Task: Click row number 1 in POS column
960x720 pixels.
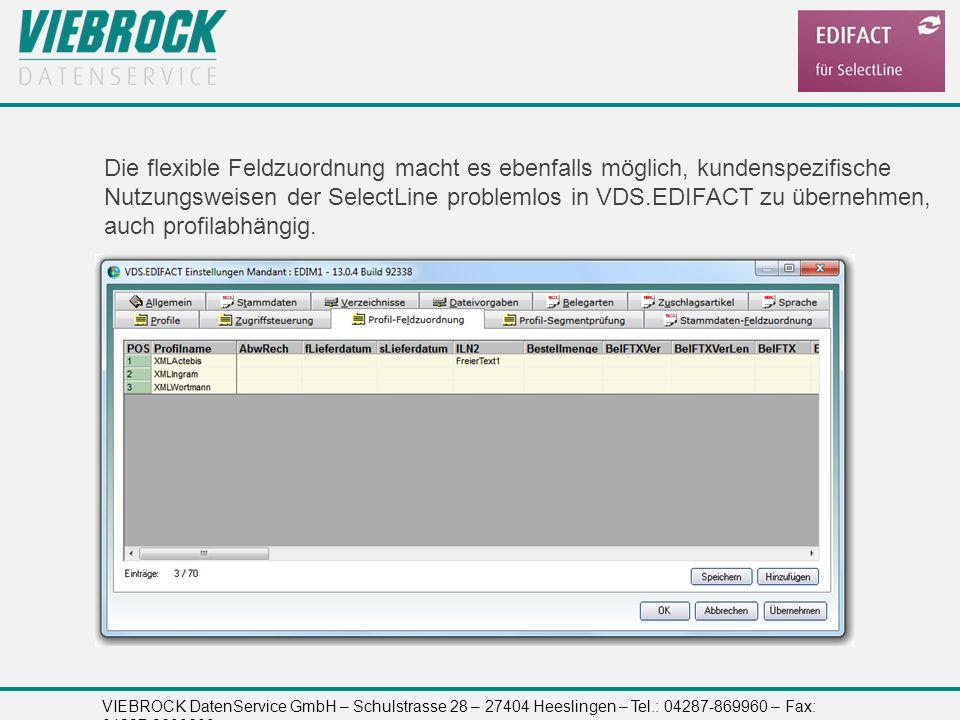Action: click(138, 361)
